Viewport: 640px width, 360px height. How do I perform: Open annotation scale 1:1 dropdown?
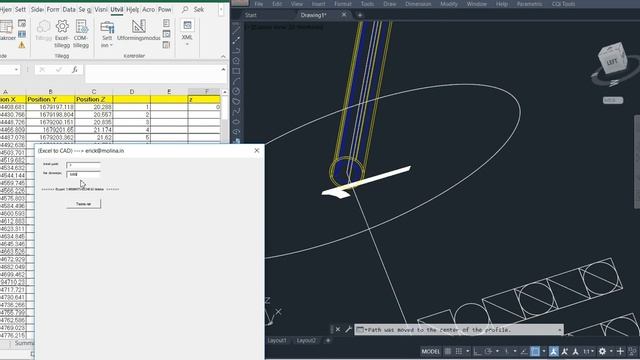pos(588,351)
